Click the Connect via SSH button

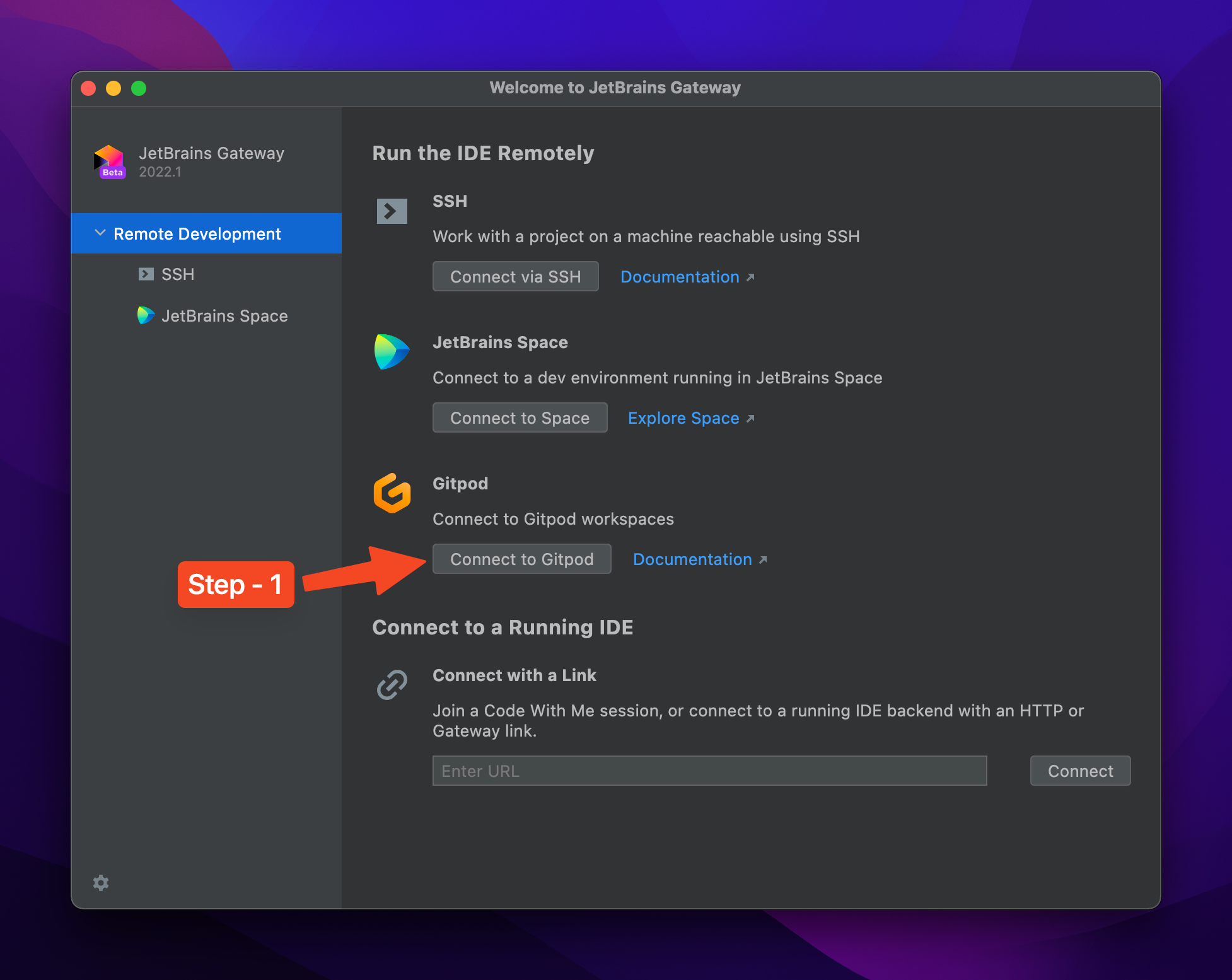click(x=515, y=276)
